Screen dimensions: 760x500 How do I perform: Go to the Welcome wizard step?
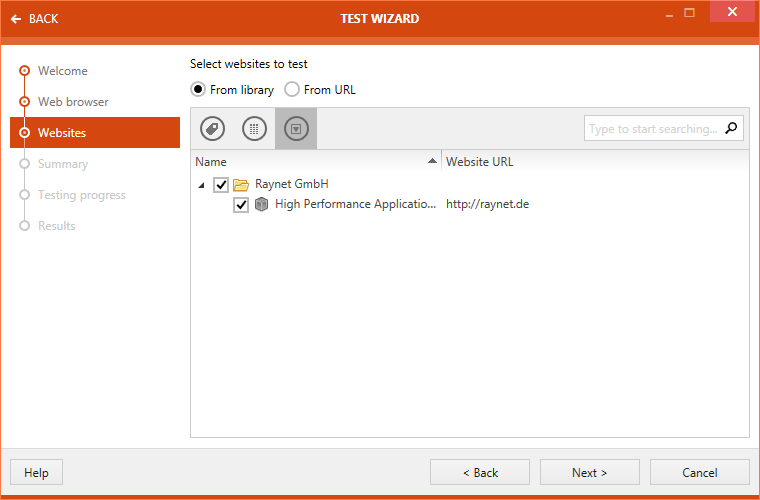pos(63,71)
